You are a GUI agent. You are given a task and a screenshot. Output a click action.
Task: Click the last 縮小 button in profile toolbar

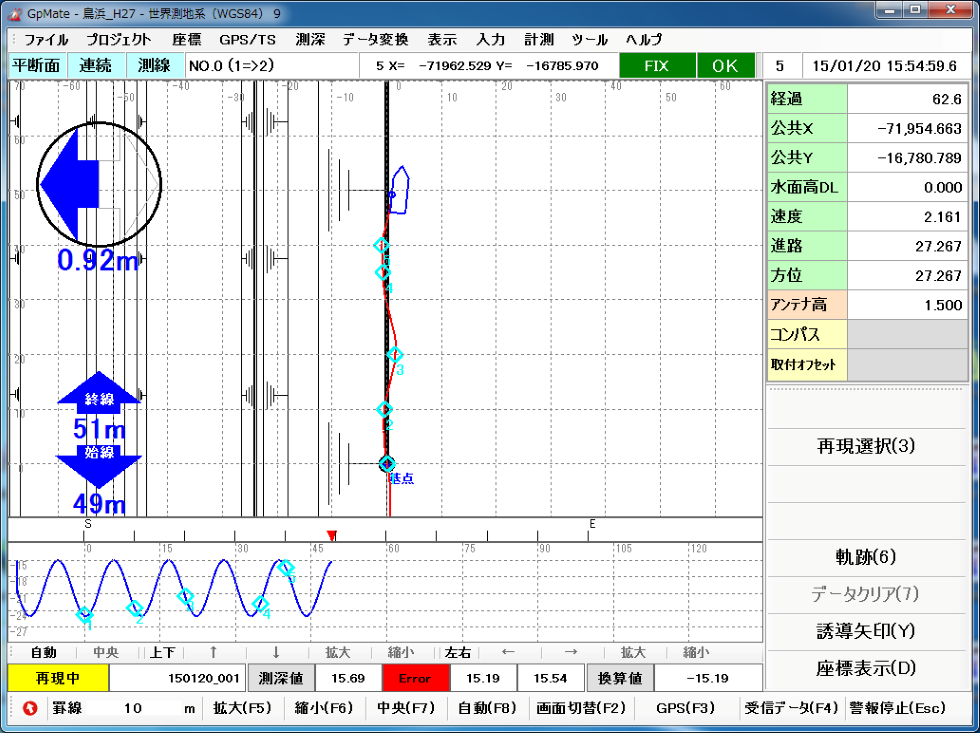tap(696, 652)
